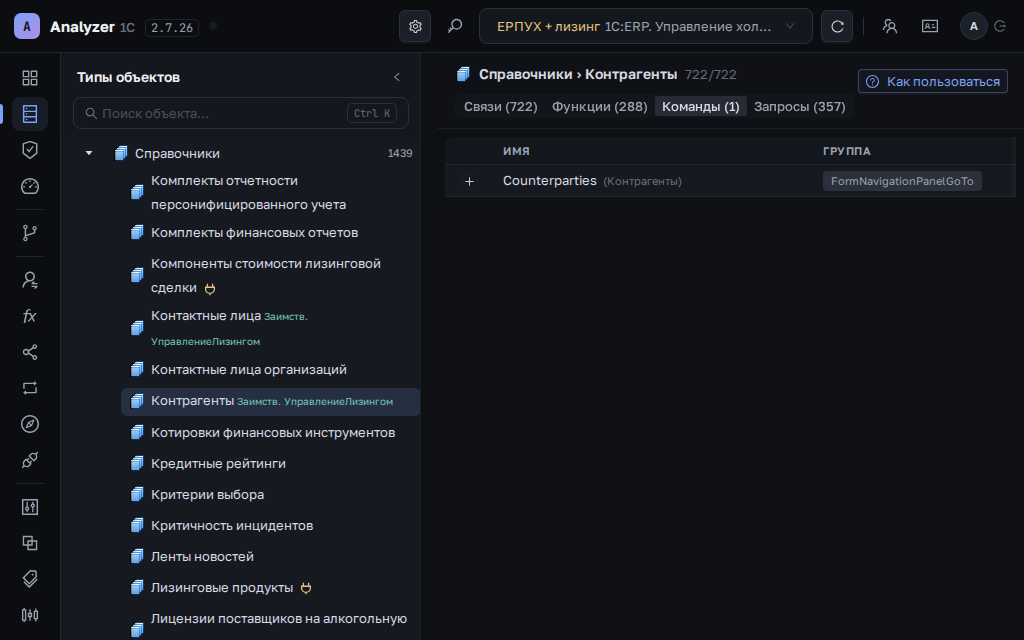The height and width of the screenshot is (640, 1024).
Task: Open the compass icon in the sidebar
Action: coord(30,424)
